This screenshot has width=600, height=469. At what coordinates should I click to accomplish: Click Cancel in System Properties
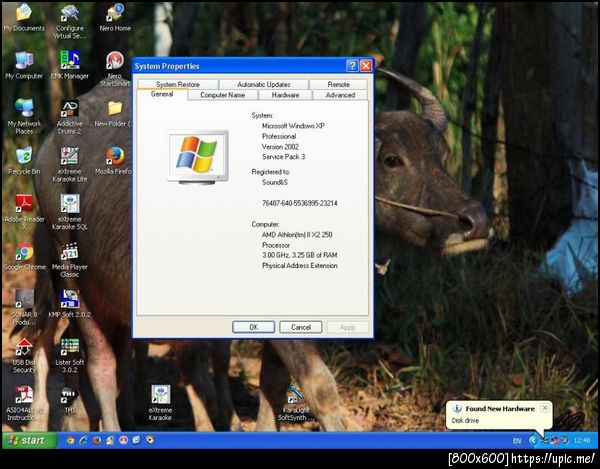coord(301,327)
